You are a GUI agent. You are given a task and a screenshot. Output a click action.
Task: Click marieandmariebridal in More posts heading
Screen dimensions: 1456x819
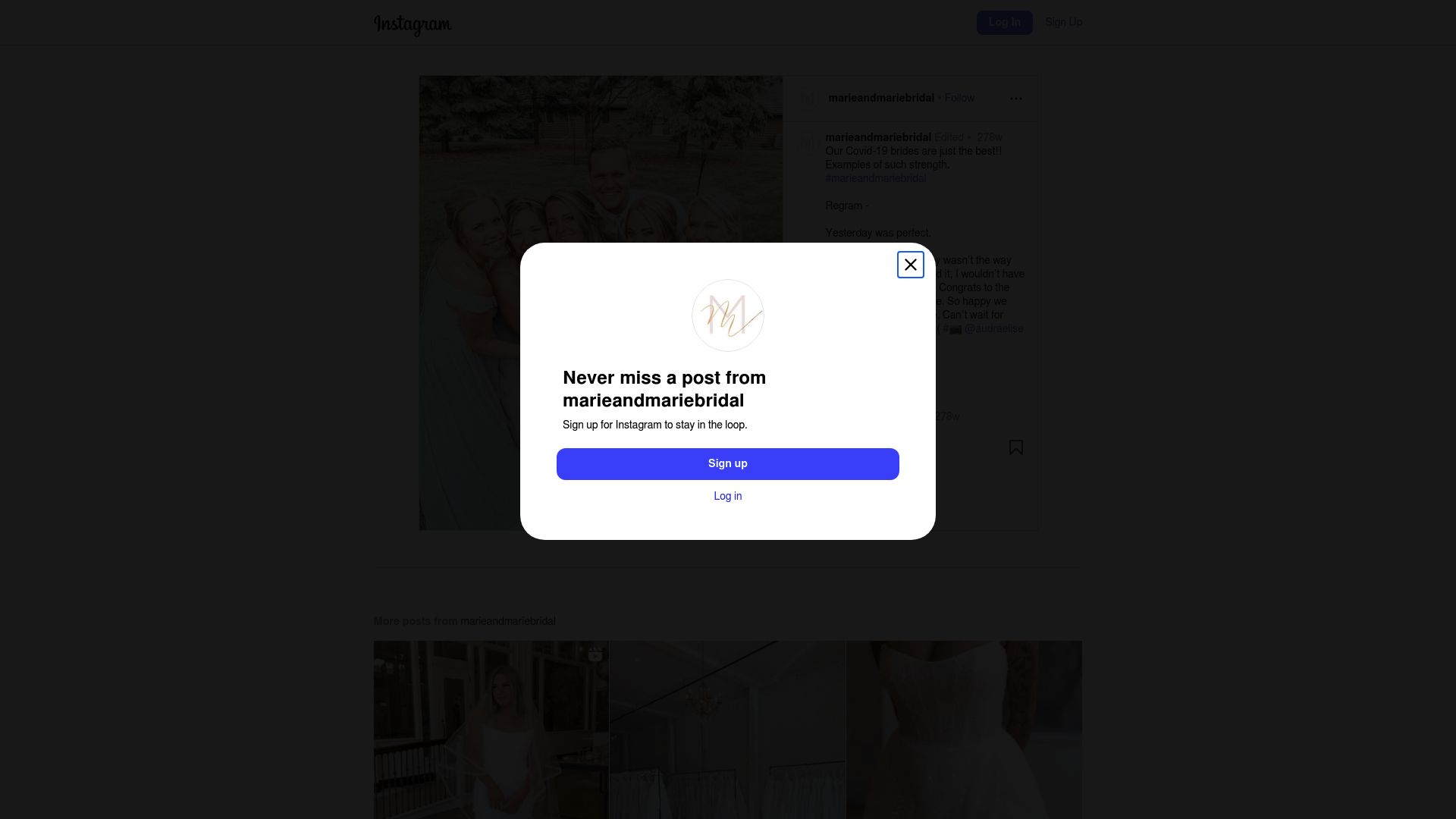tap(507, 621)
